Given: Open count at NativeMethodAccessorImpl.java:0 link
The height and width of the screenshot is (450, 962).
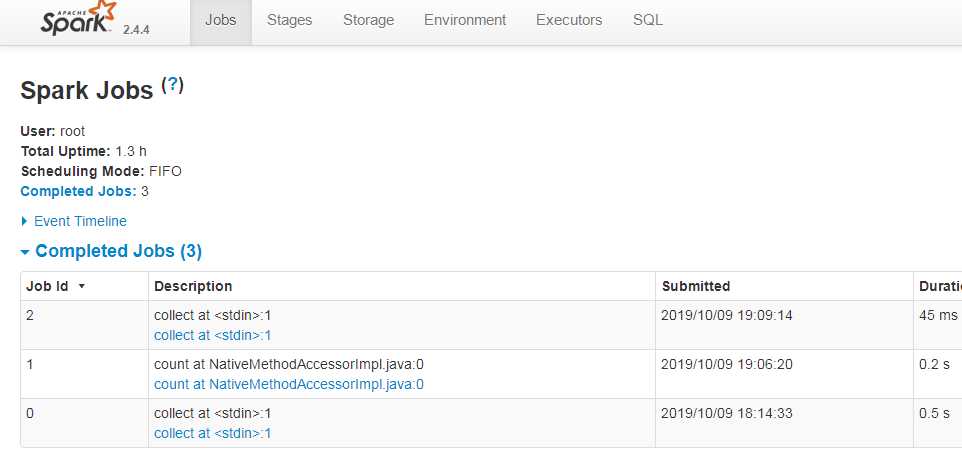Looking at the screenshot, I should tap(289, 384).
